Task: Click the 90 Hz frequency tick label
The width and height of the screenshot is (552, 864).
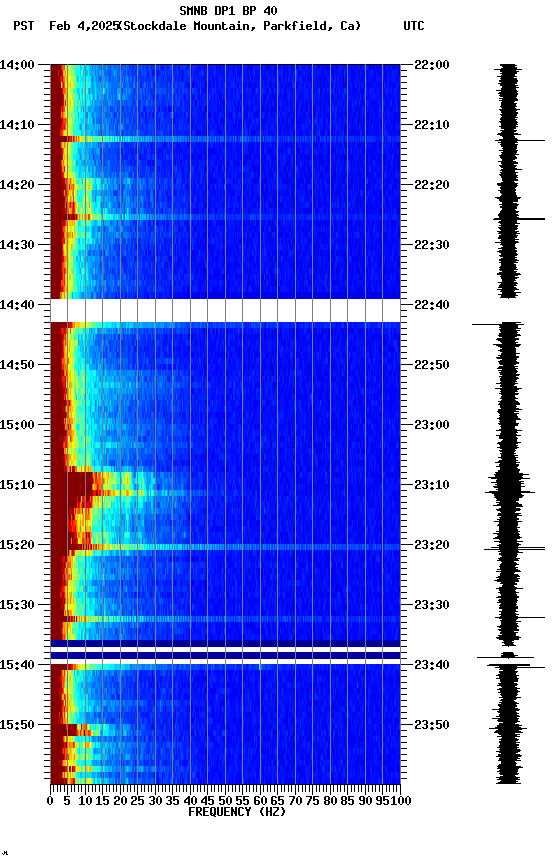Action: click(x=365, y=801)
